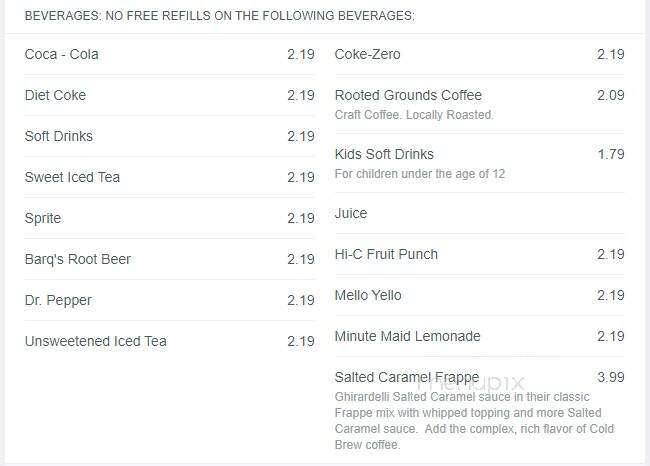
Task: Select the Coca - Cola menu item
Action: pyautogui.click(x=169, y=54)
